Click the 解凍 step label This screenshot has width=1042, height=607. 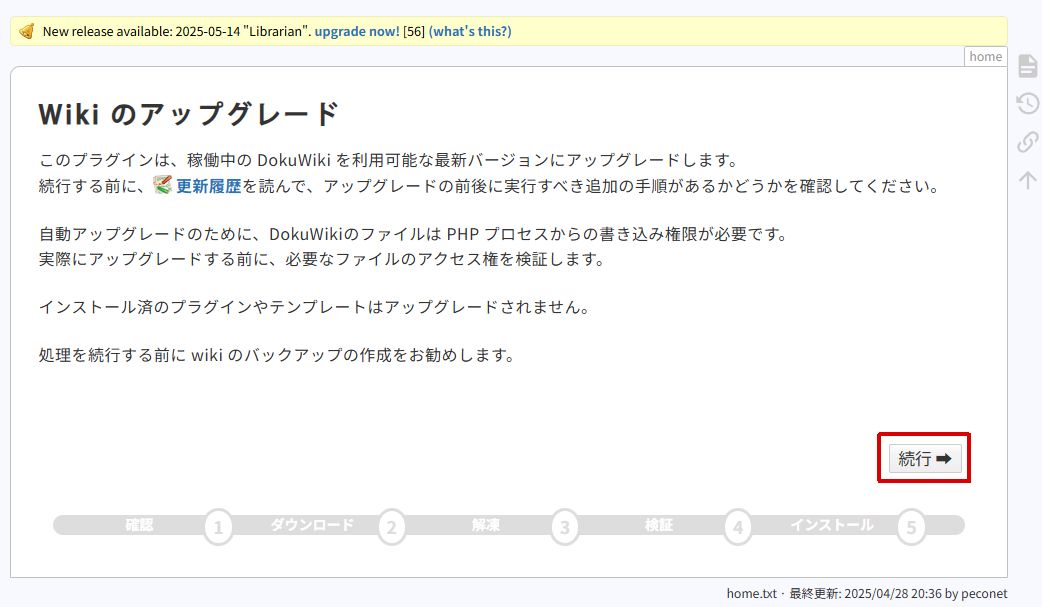click(x=486, y=525)
